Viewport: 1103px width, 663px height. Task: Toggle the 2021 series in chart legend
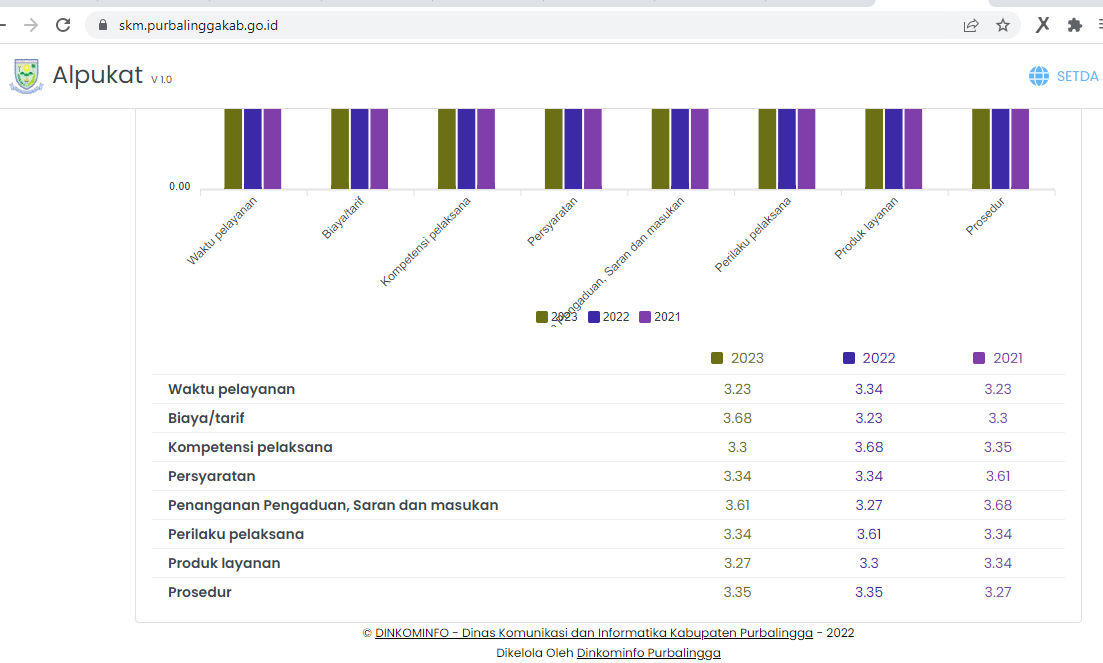[x=660, y=317]
